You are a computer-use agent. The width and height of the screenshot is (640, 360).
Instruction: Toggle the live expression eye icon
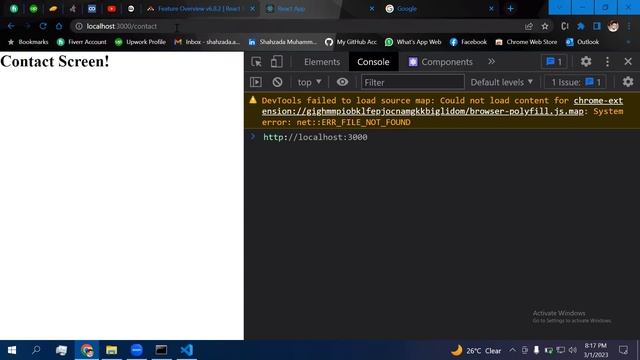click(342, 82)
